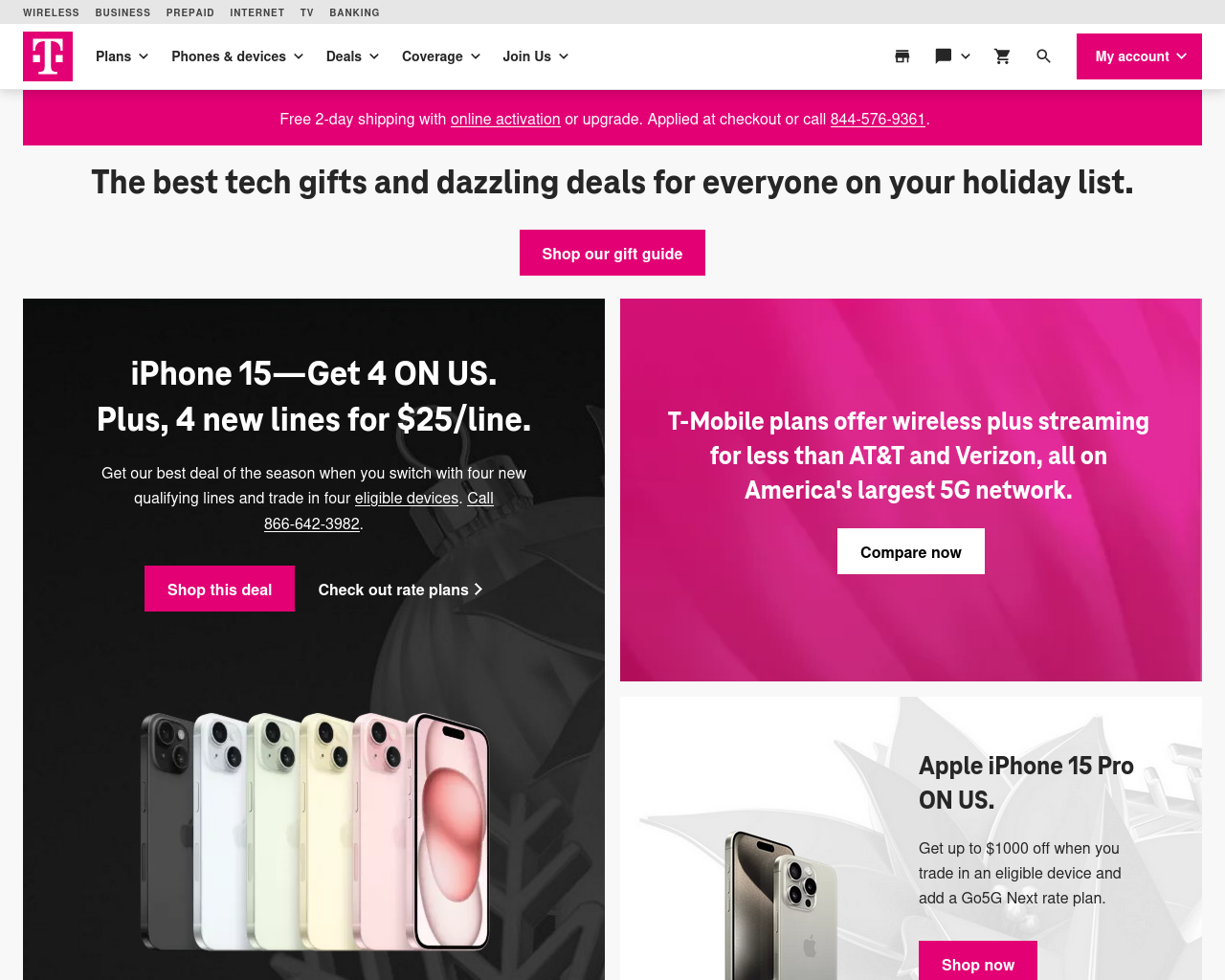Expand the chevron next to chat icon
Screen dimensions: 1225x980
[x=966, y=56]
